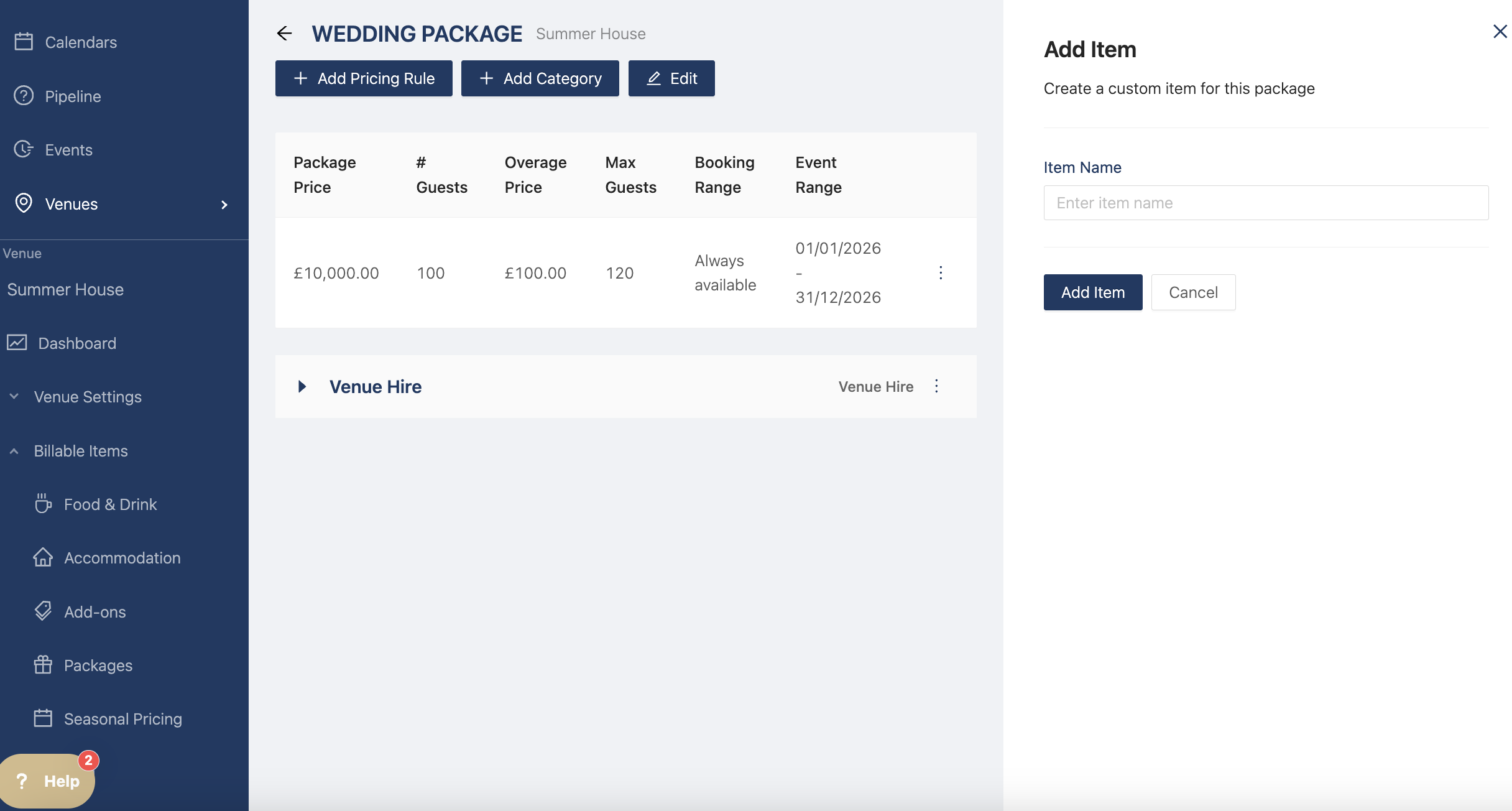Open pricing rule row three-dot menu
The height and width of the screenshot is (811, 1512).
click(x=941, y=272)
